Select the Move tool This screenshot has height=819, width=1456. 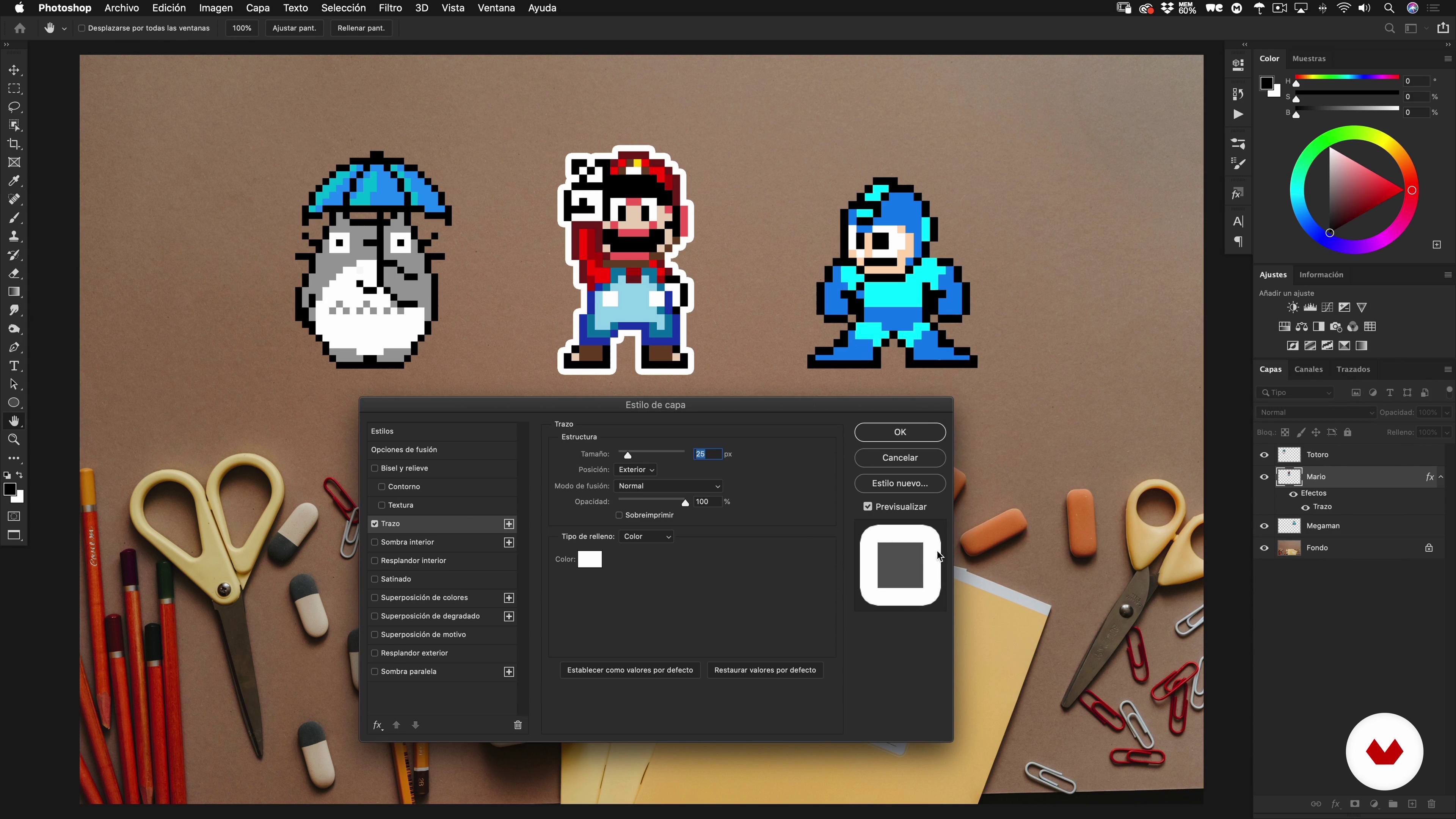point(14,70)
